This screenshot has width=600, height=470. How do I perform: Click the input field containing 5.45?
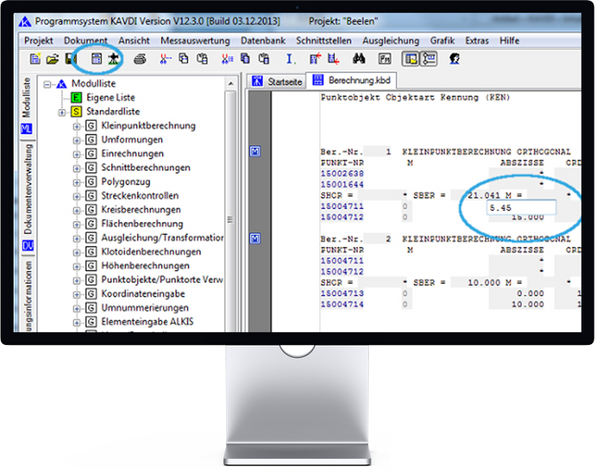tap(546, 207)
